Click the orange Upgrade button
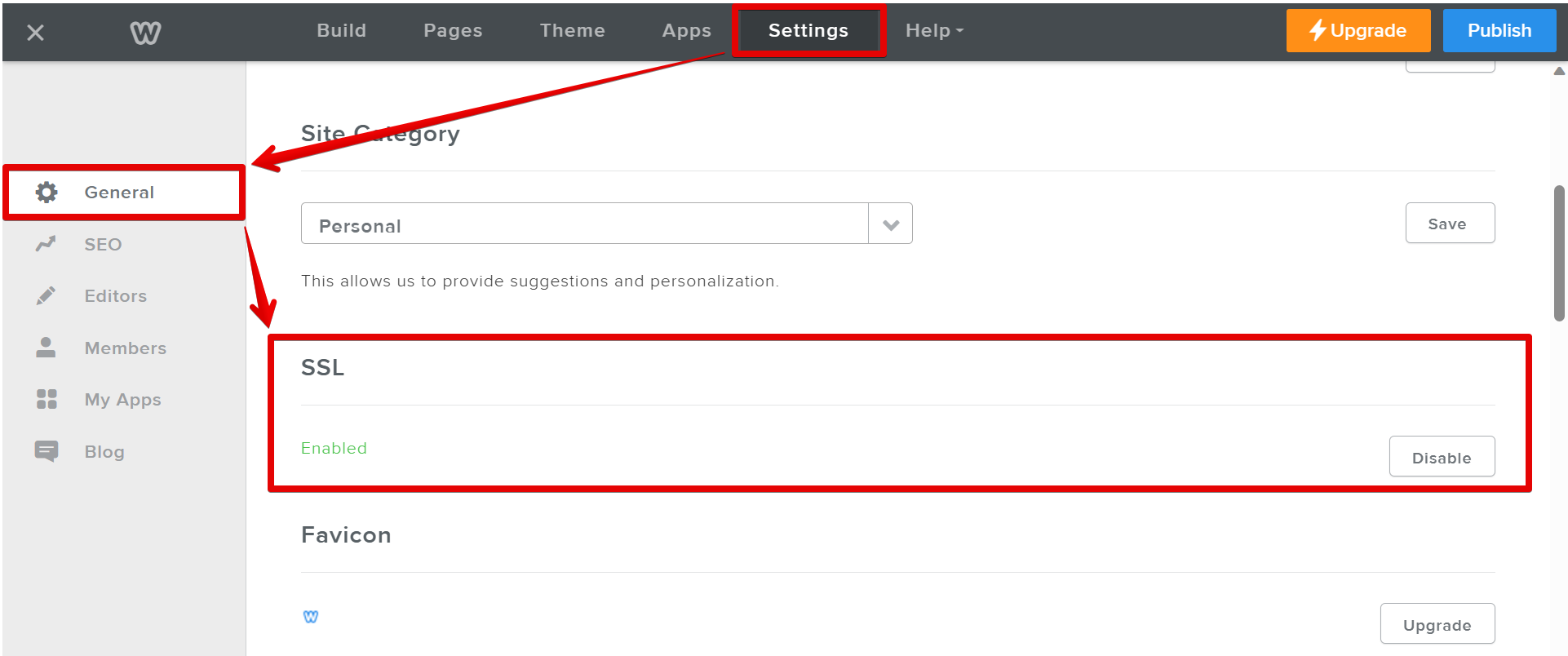Viewport: 1568px width, 656px height. (1358, 31)
